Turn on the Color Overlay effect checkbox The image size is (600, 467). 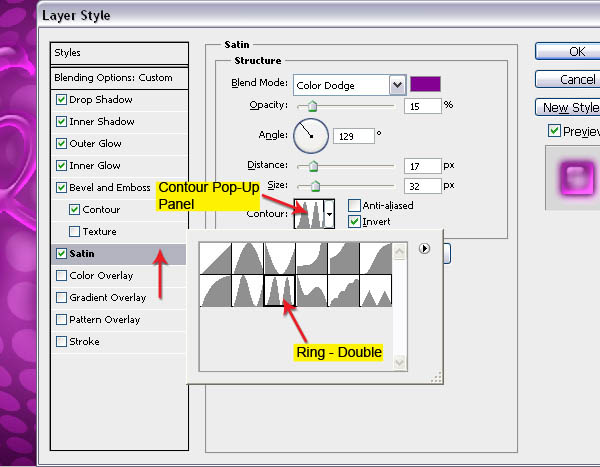click(62, 276)
